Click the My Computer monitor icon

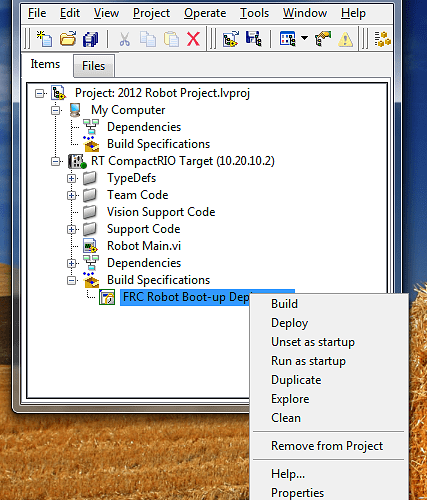point(75,110)
